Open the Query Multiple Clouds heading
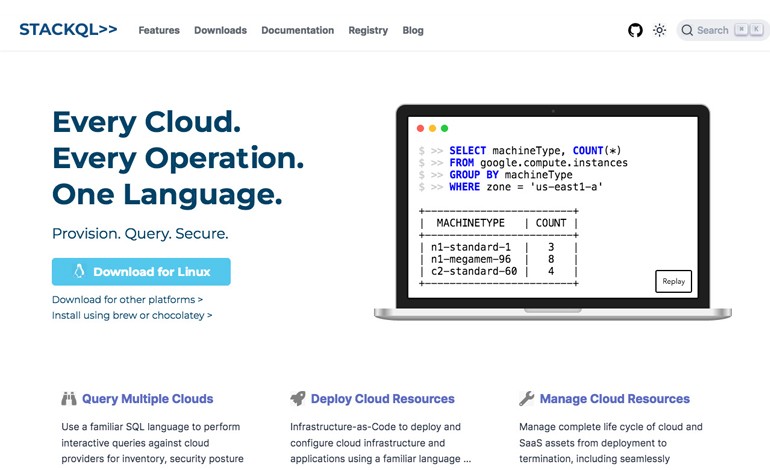The height and width of the screenshot is (470, 770). (147, 399)
